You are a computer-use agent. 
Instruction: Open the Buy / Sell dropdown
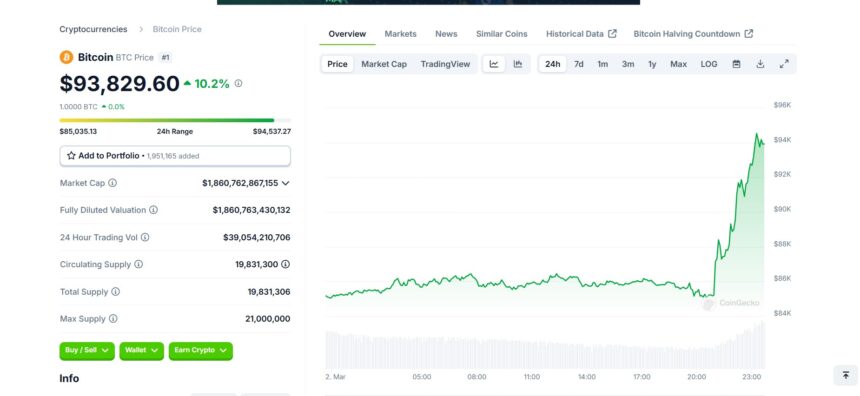87,350
